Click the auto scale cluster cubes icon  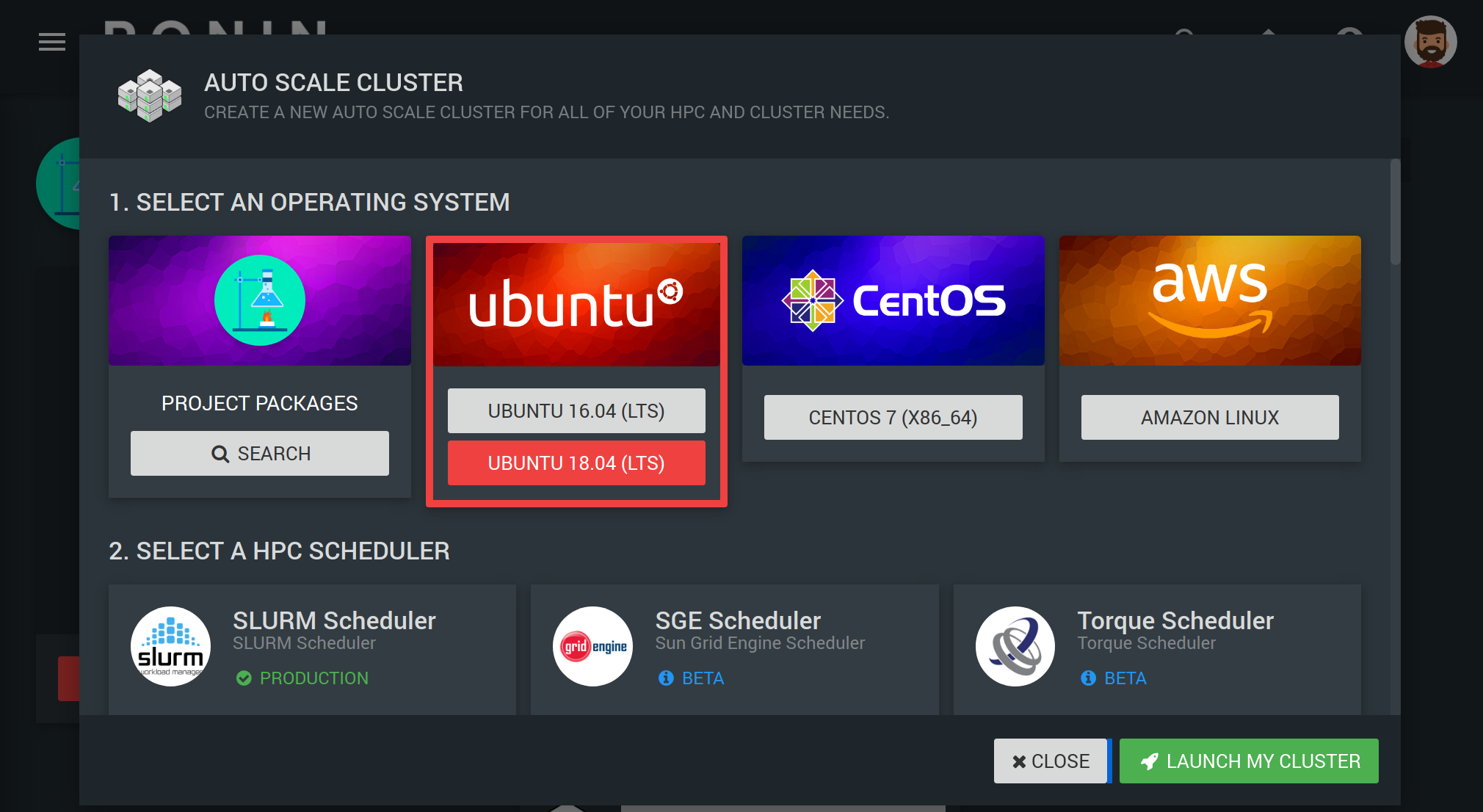[x=150, y=95]
